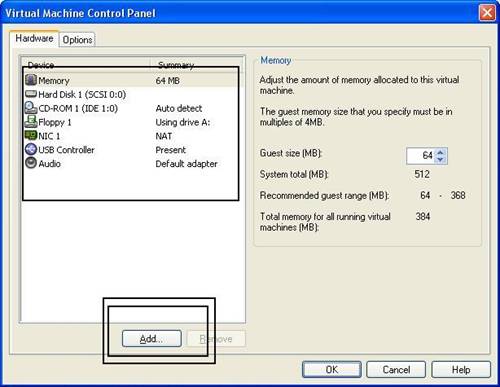Click inside the Guest size field
The width and height of the screenshot is (500, 387).
(x=421, y=156)
